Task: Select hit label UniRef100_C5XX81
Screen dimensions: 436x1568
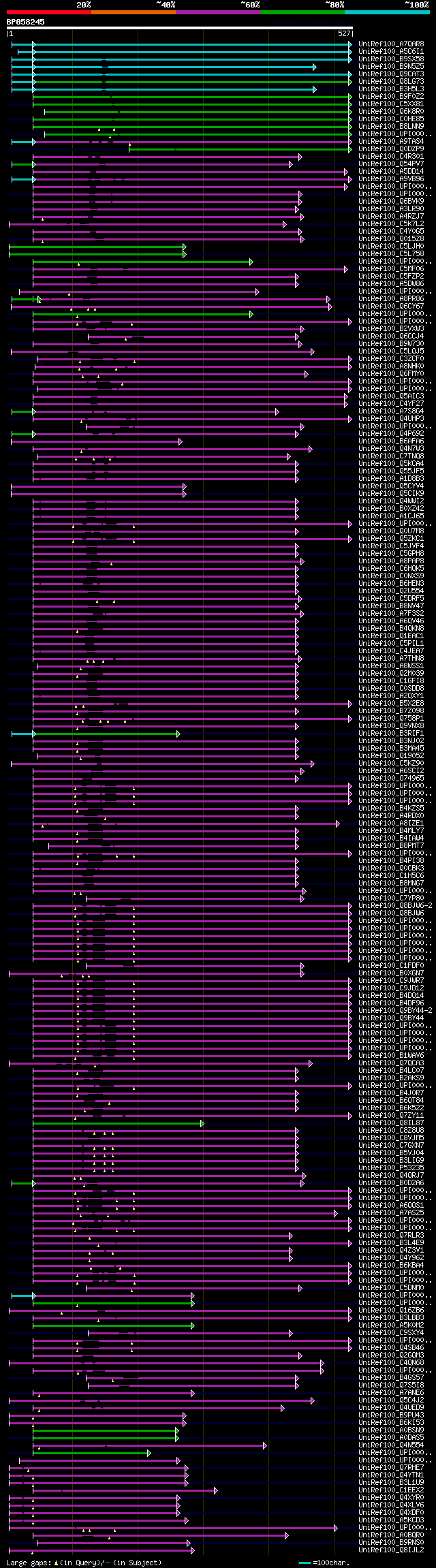Action: [391, 104]
